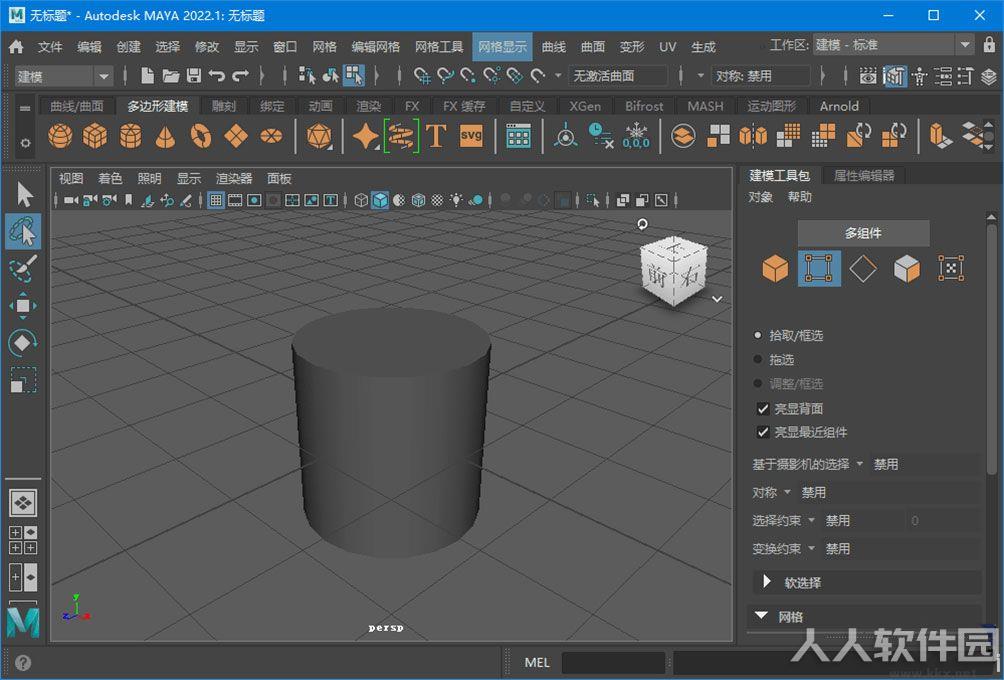
Task: Select the Paint selection tool
Action: [x=24, y=268]
